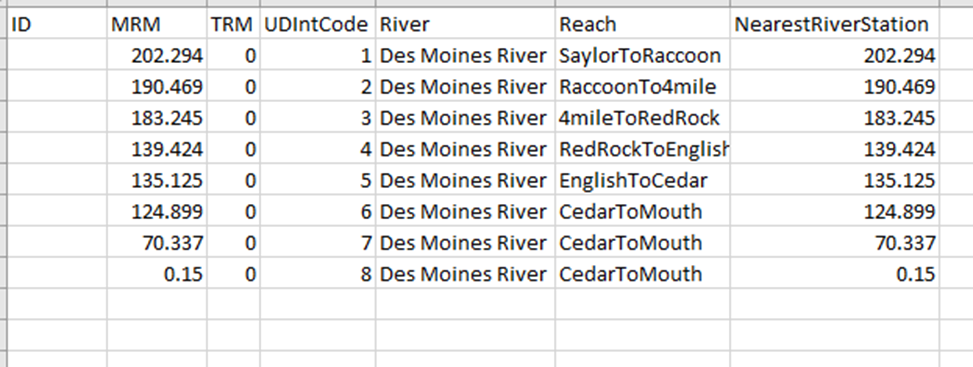Select the Reach header cell
This screenshot has width=973, height=367.
click(642, 24)
